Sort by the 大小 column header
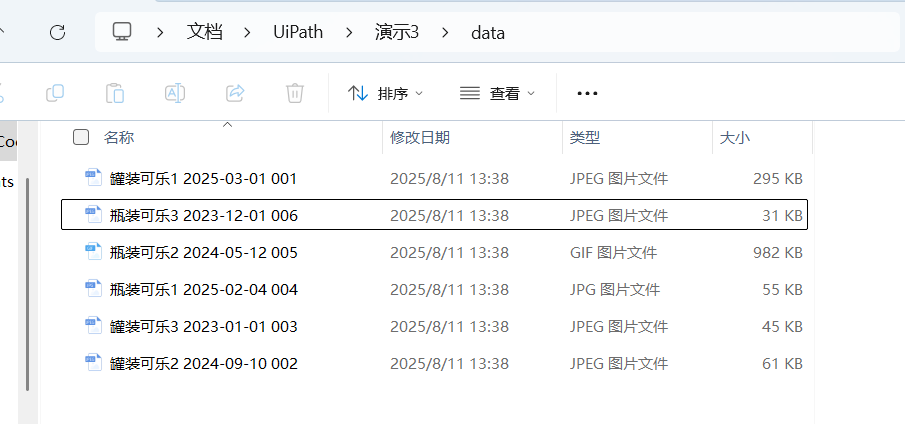This screenshot has width=905, height=424. pyautogui.click(x=735, y=137)
